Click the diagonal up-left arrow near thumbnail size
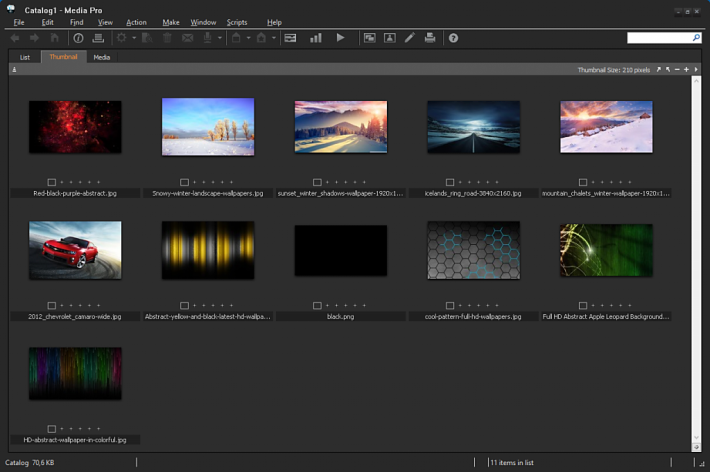The width and height of the screenshot is (710, 472). pos(668,70)
